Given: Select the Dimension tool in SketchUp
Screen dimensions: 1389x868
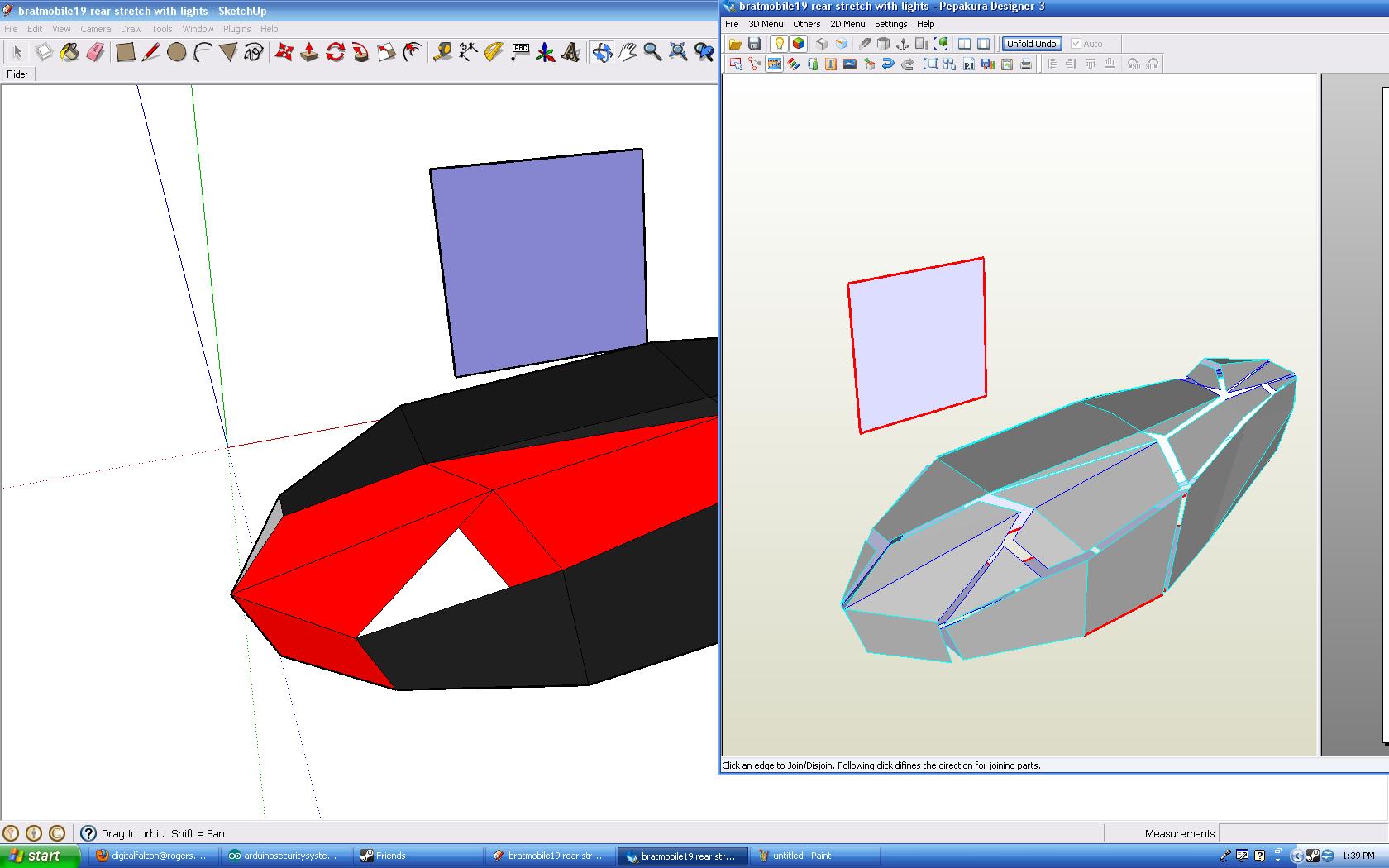Looking at the screenshot, I should point(468,53).
